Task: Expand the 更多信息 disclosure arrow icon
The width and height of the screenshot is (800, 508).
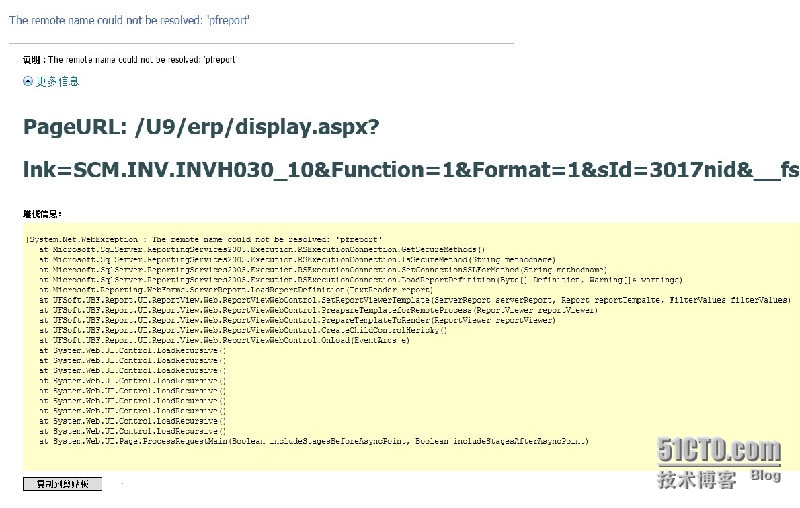Action: [x=28, y=81]
